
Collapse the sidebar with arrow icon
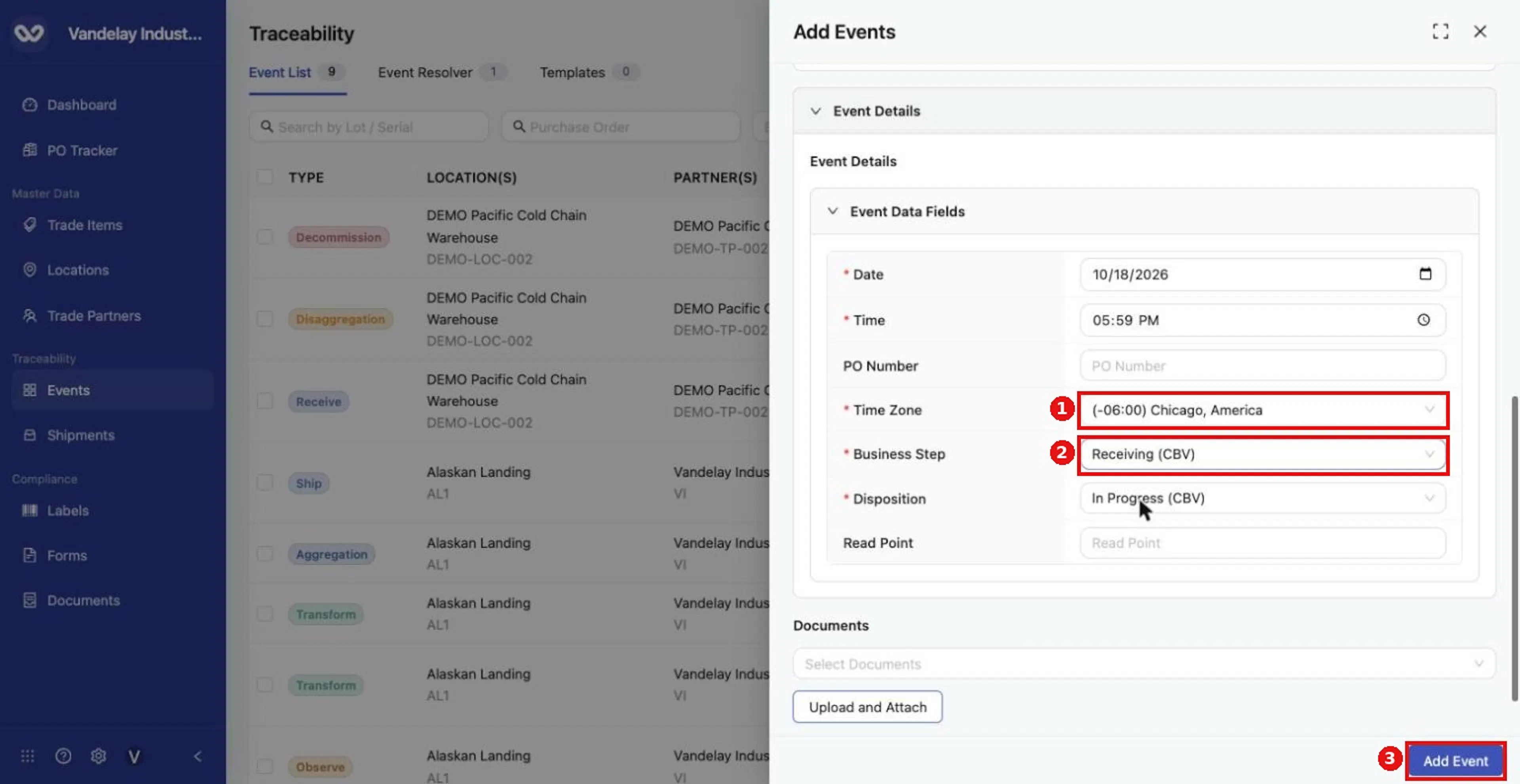198,756
